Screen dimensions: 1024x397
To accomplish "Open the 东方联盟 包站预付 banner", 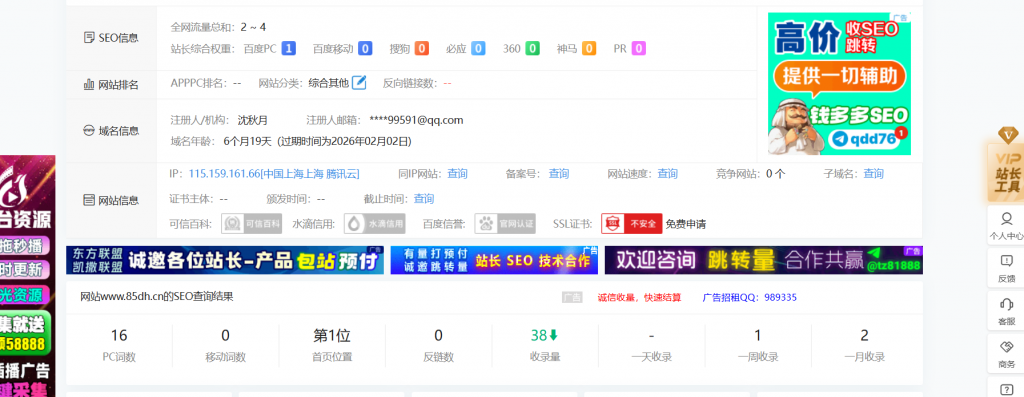I will 225,260.
